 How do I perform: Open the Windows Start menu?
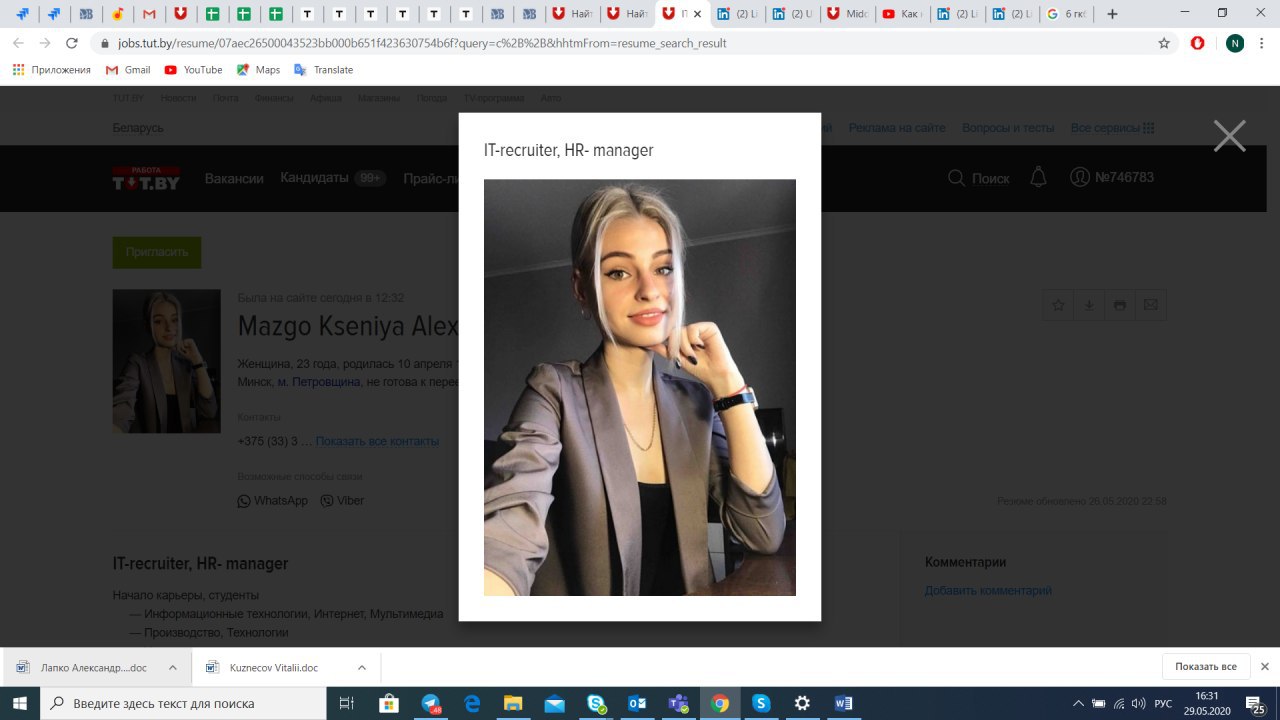pos(20,703)
